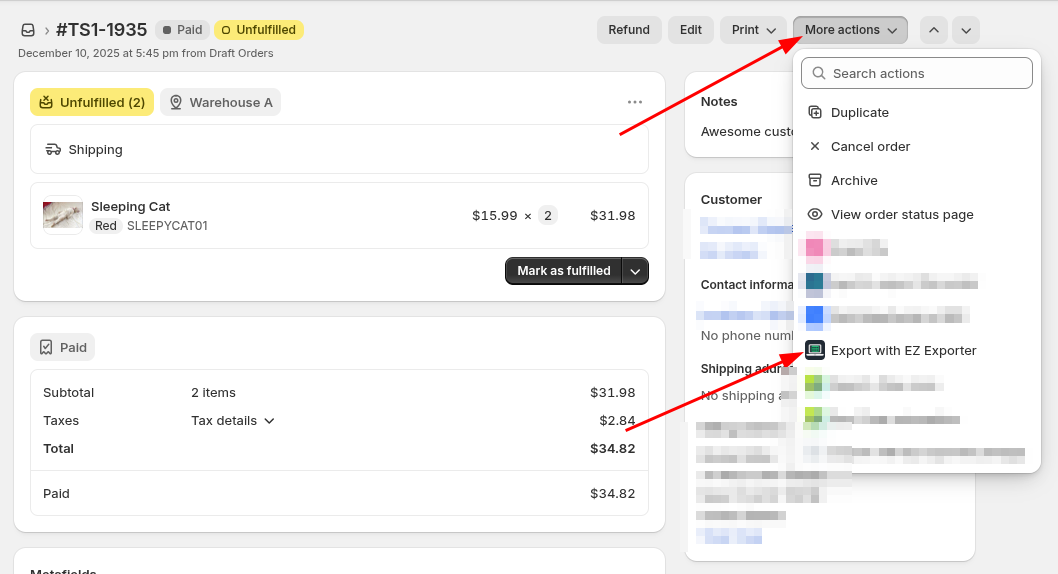The width and height of the screenshot is (1058, 574).
Task: Click the Duplicate icon in actions menu
Action: (x=815, y=113)
